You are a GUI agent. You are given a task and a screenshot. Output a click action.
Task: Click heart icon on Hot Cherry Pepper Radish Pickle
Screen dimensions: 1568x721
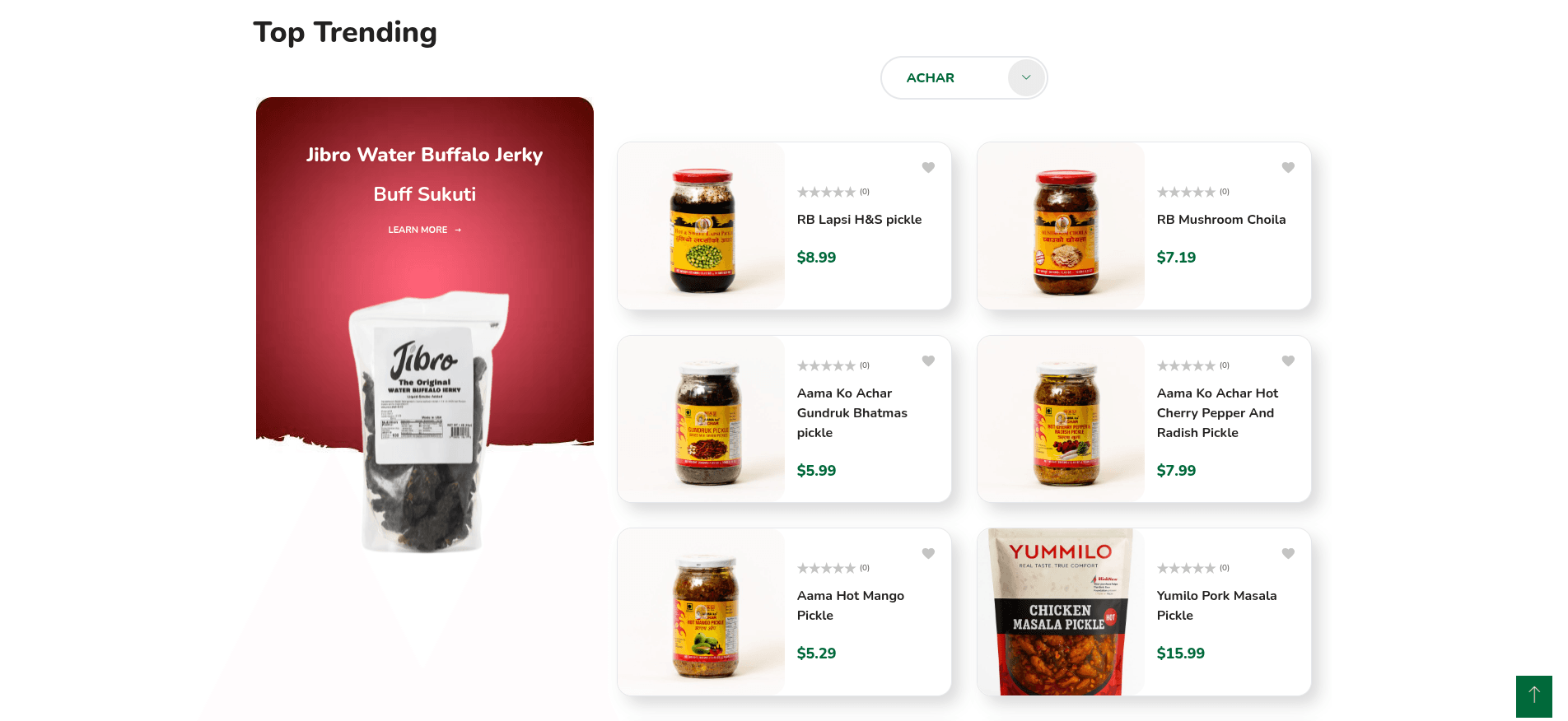tap(1288, 360)
